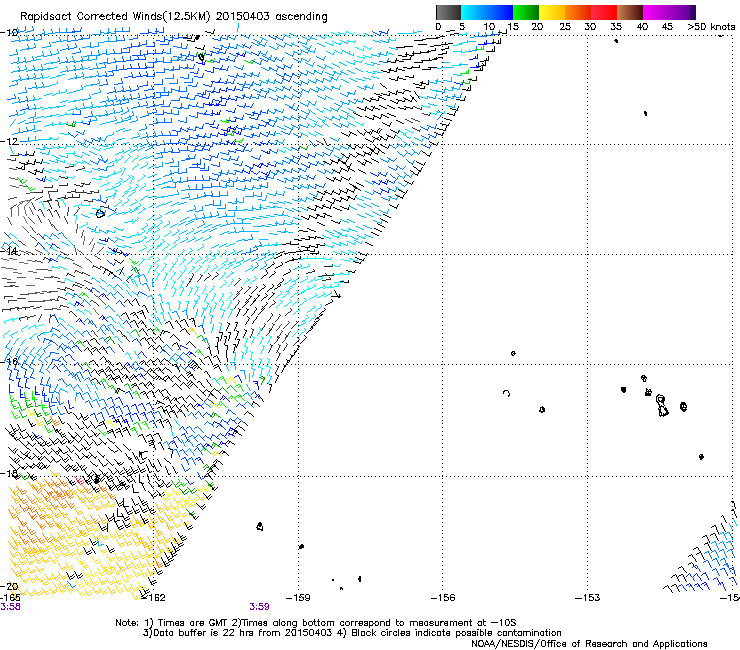
Task: Click the '-153' longitude axis label
Action: click(588, 598)
